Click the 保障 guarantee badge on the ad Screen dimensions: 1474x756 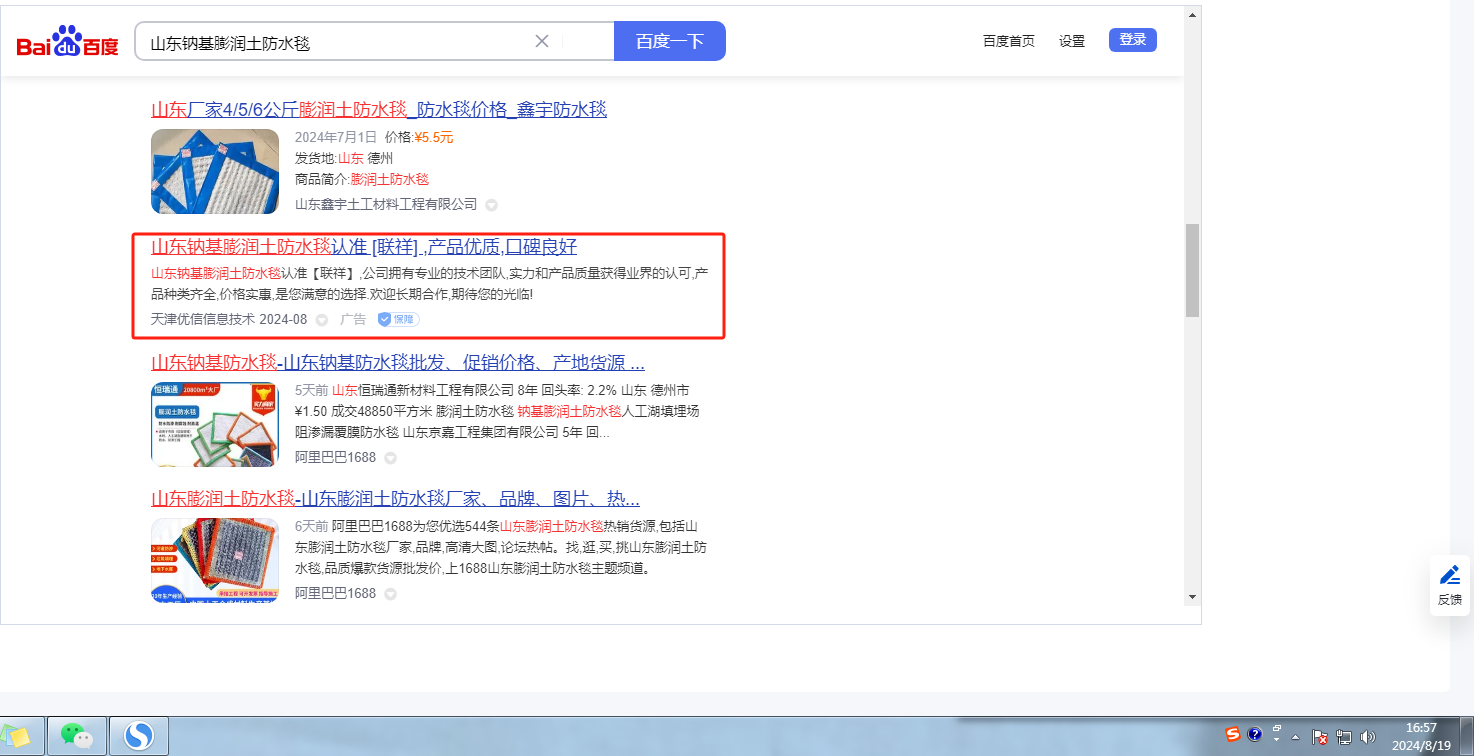pos(398,320)
